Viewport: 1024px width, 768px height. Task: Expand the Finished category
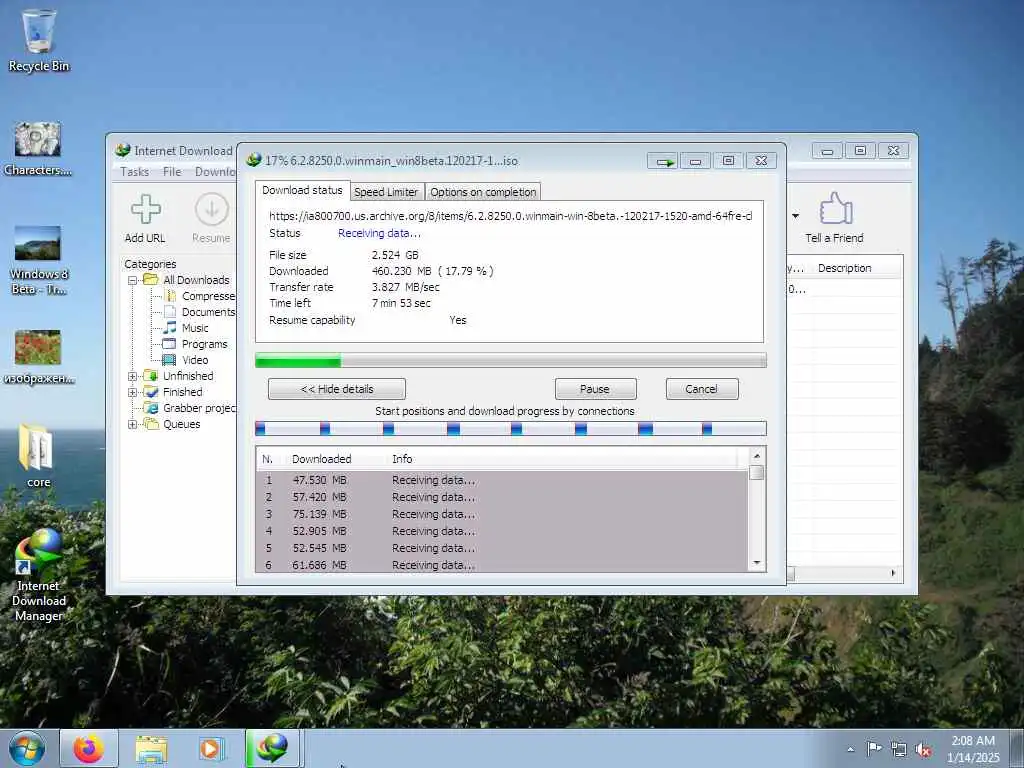click(x=133, y=392)
